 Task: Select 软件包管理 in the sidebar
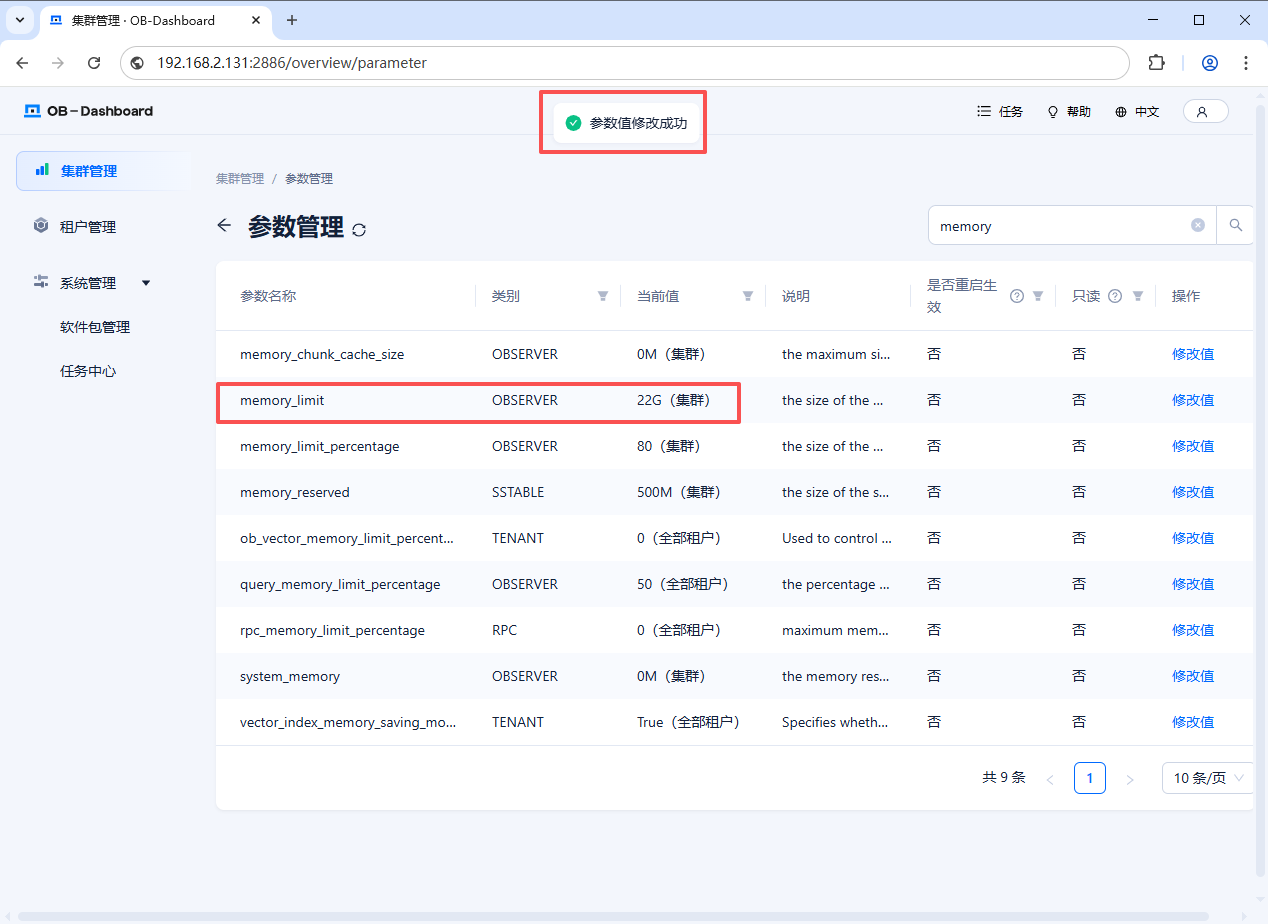pyautogui.click(x=95, y=327)
